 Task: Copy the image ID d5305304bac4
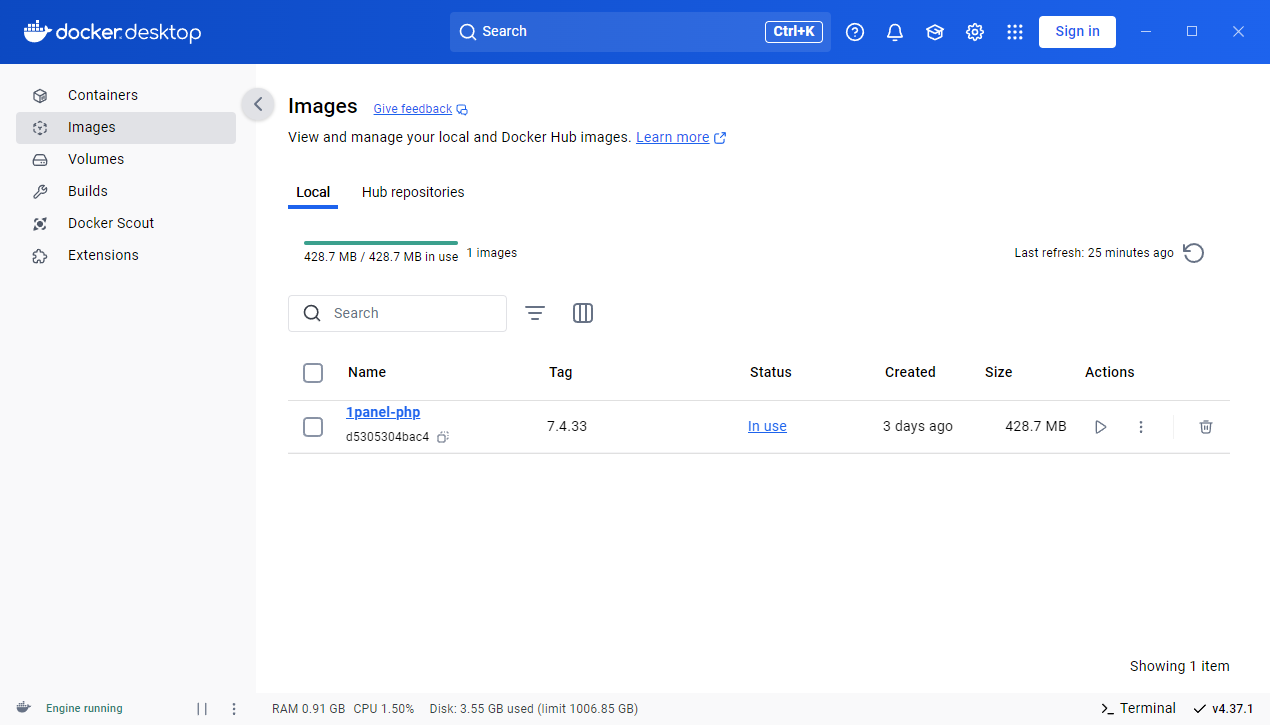443,437
